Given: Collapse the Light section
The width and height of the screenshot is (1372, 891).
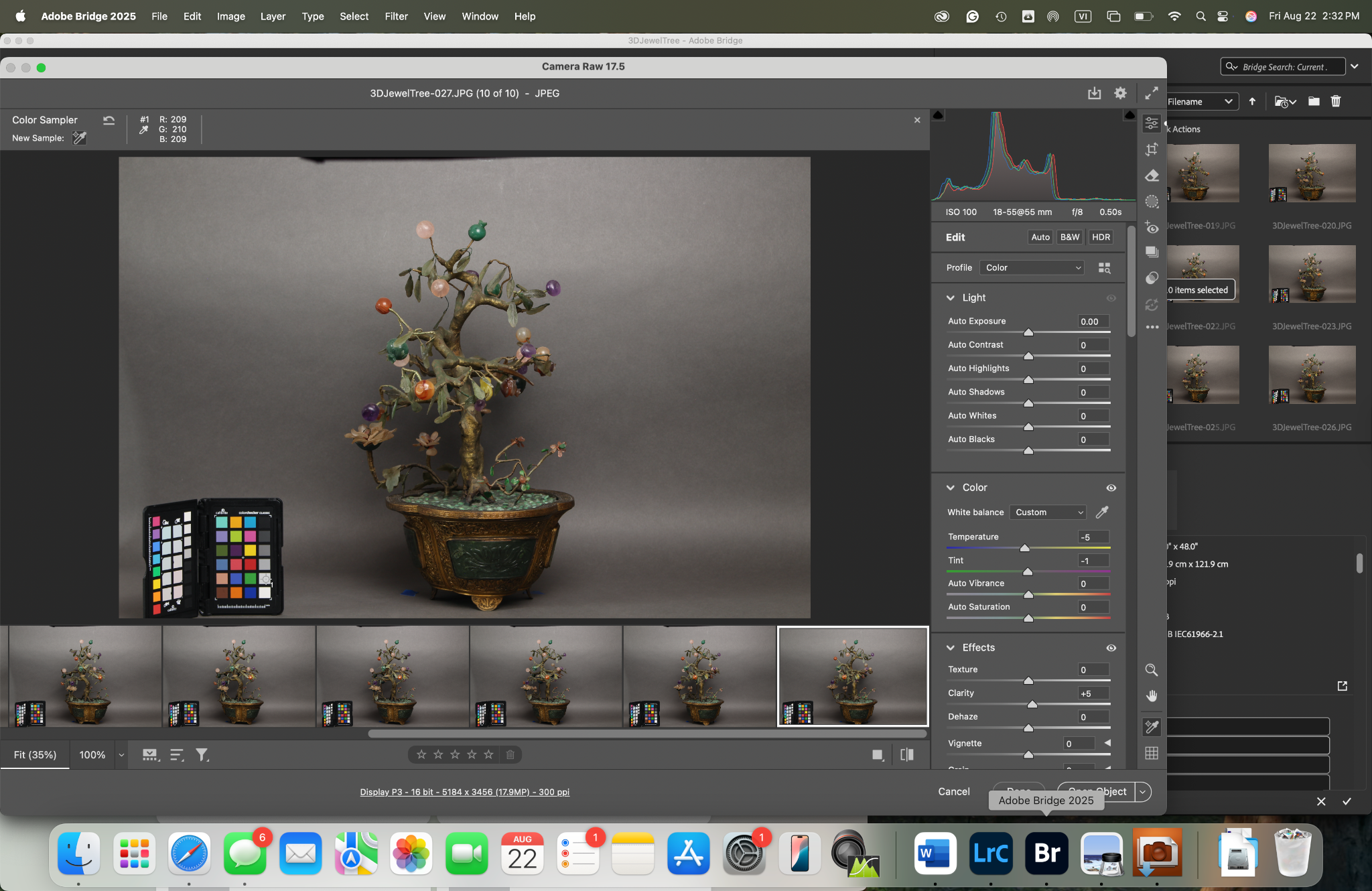Looking at the screenshot, I should coord(951,298).
